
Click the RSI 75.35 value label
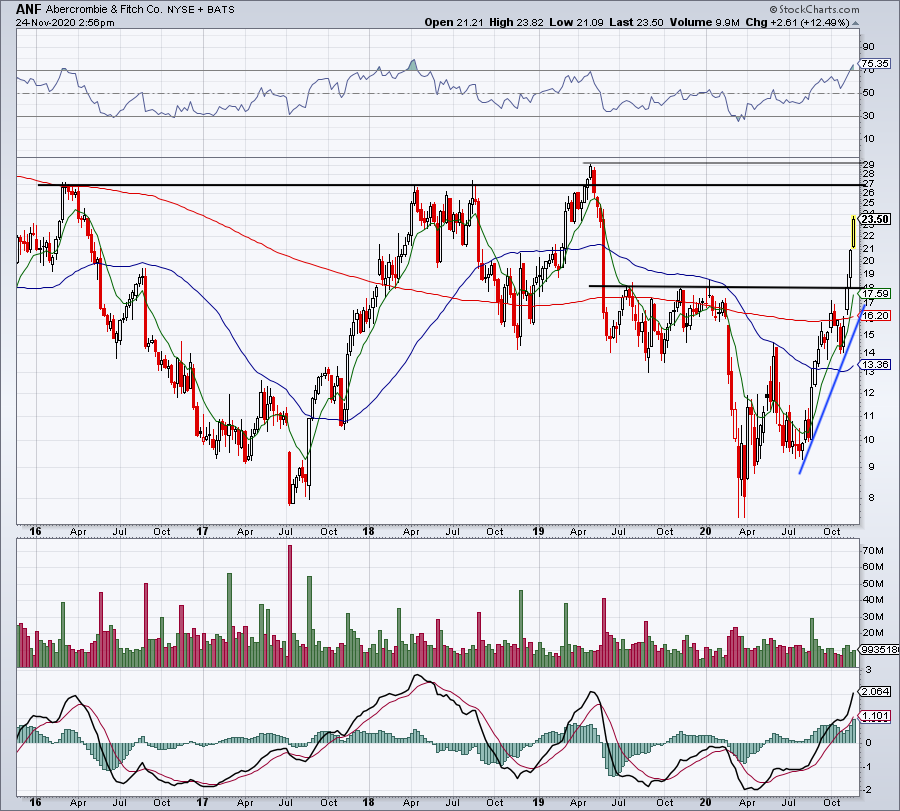click(875, 64)
